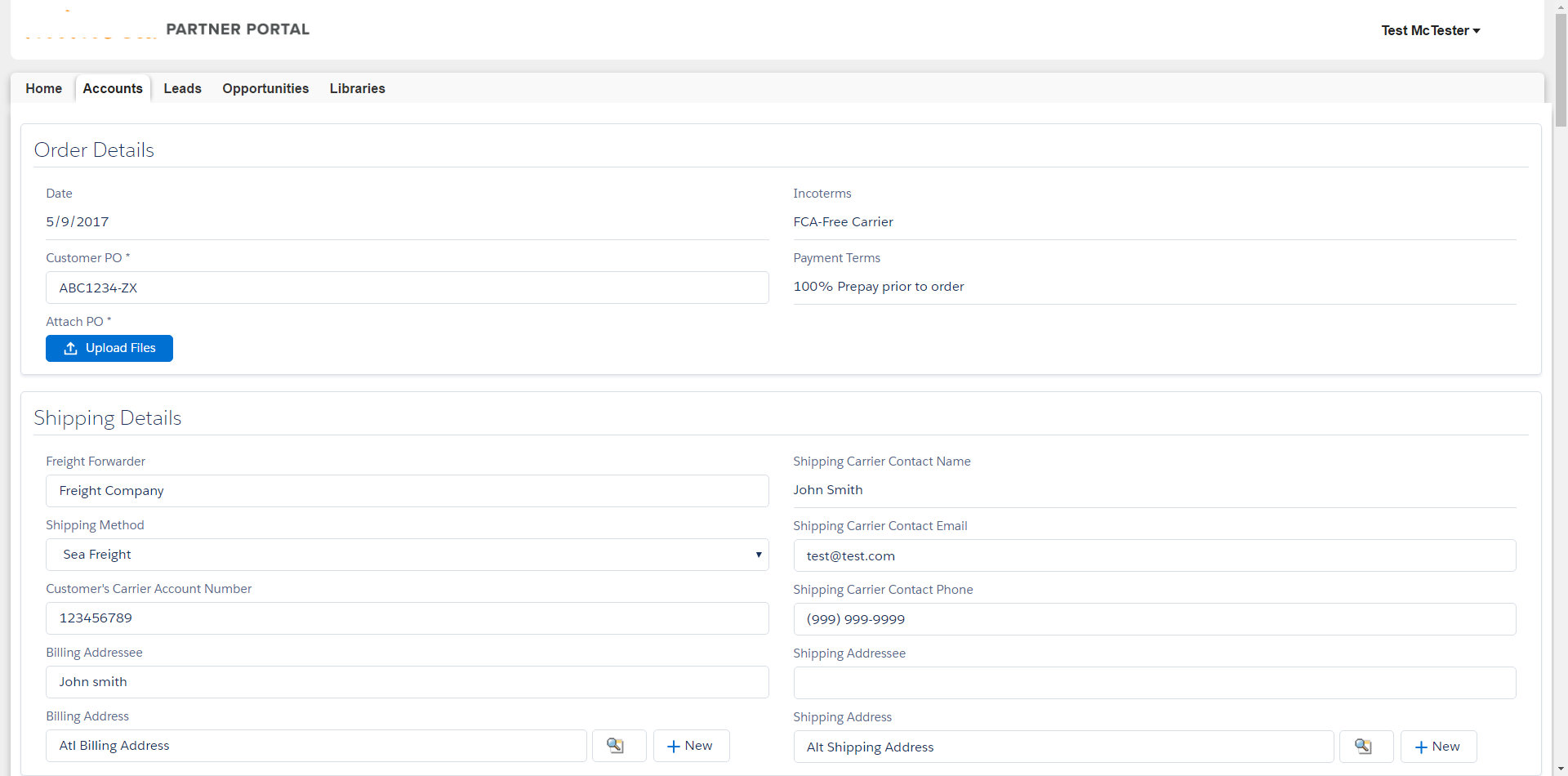
Task: Edit the Shipping Carrier Contact Phone field
Action: point(1155,619)
